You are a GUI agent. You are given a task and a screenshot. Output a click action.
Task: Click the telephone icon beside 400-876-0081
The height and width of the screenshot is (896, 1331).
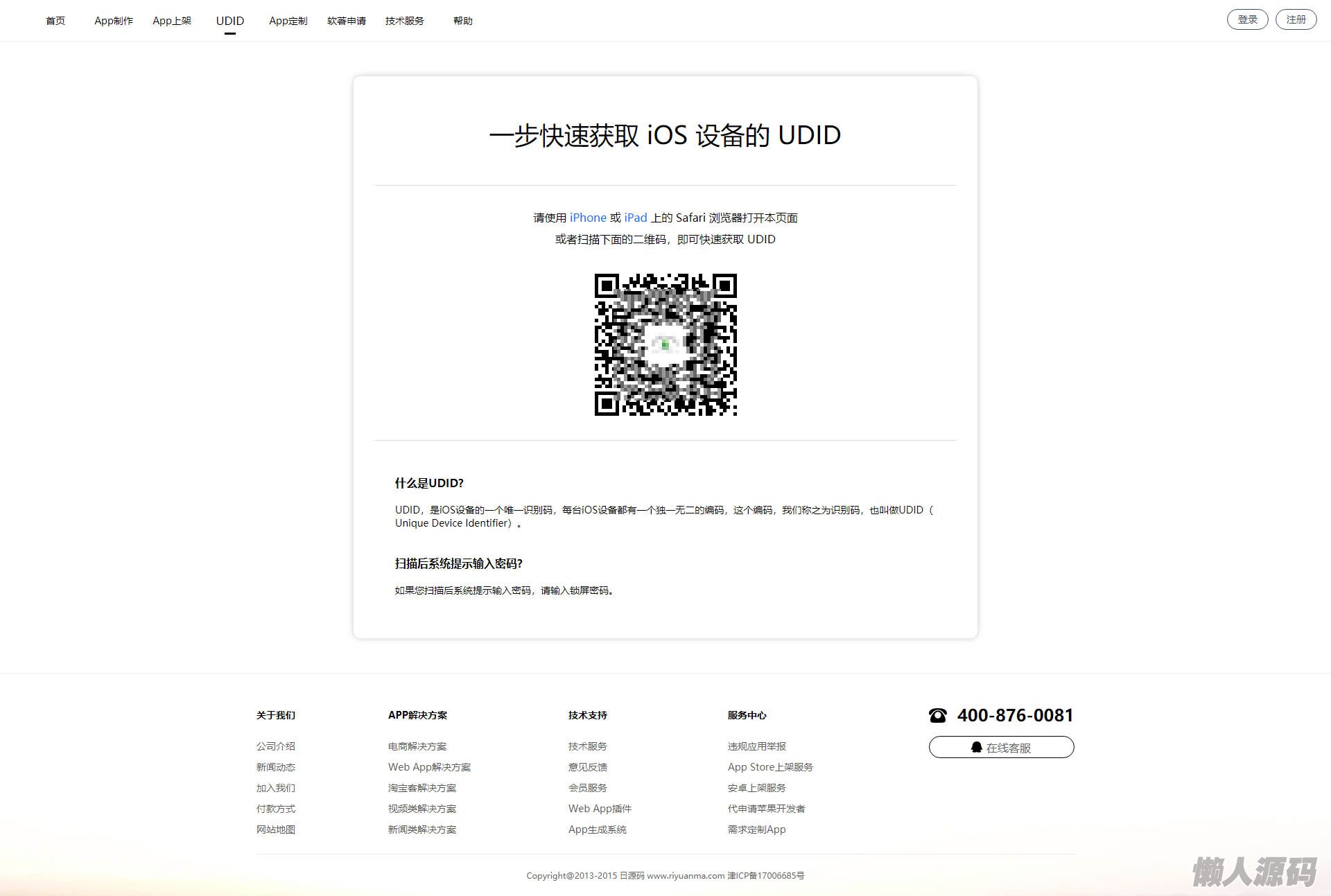click(x=937, y=716)
